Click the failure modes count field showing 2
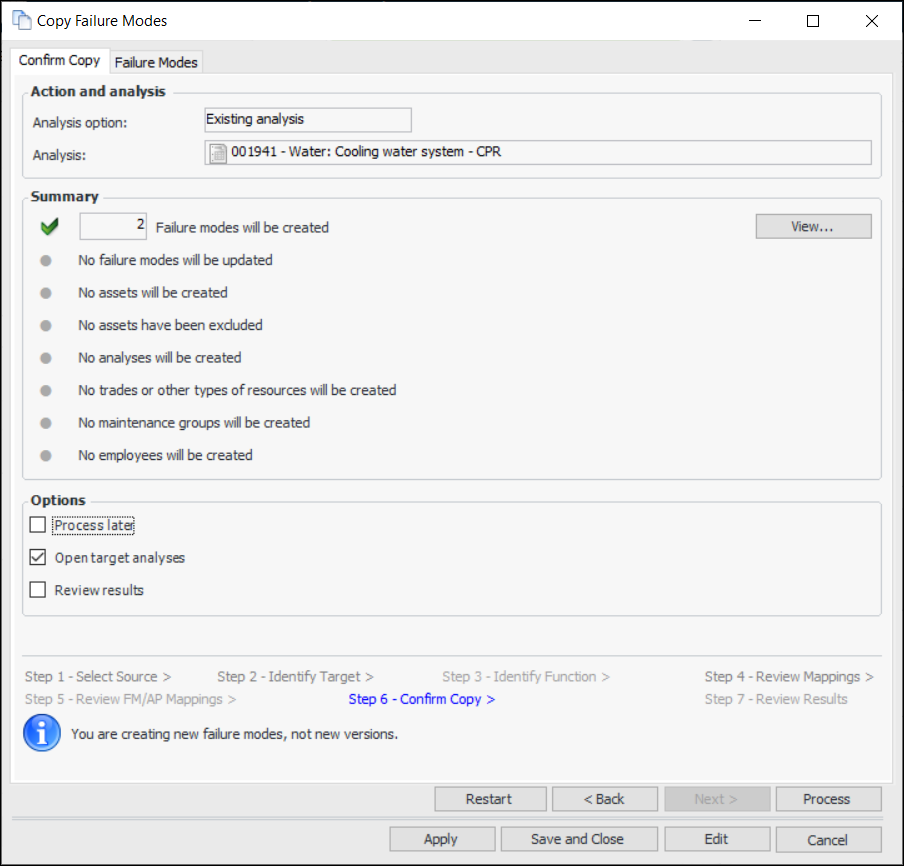Image resolution: width=904 pixels, height=866 pixels. [x=113, y=226]
